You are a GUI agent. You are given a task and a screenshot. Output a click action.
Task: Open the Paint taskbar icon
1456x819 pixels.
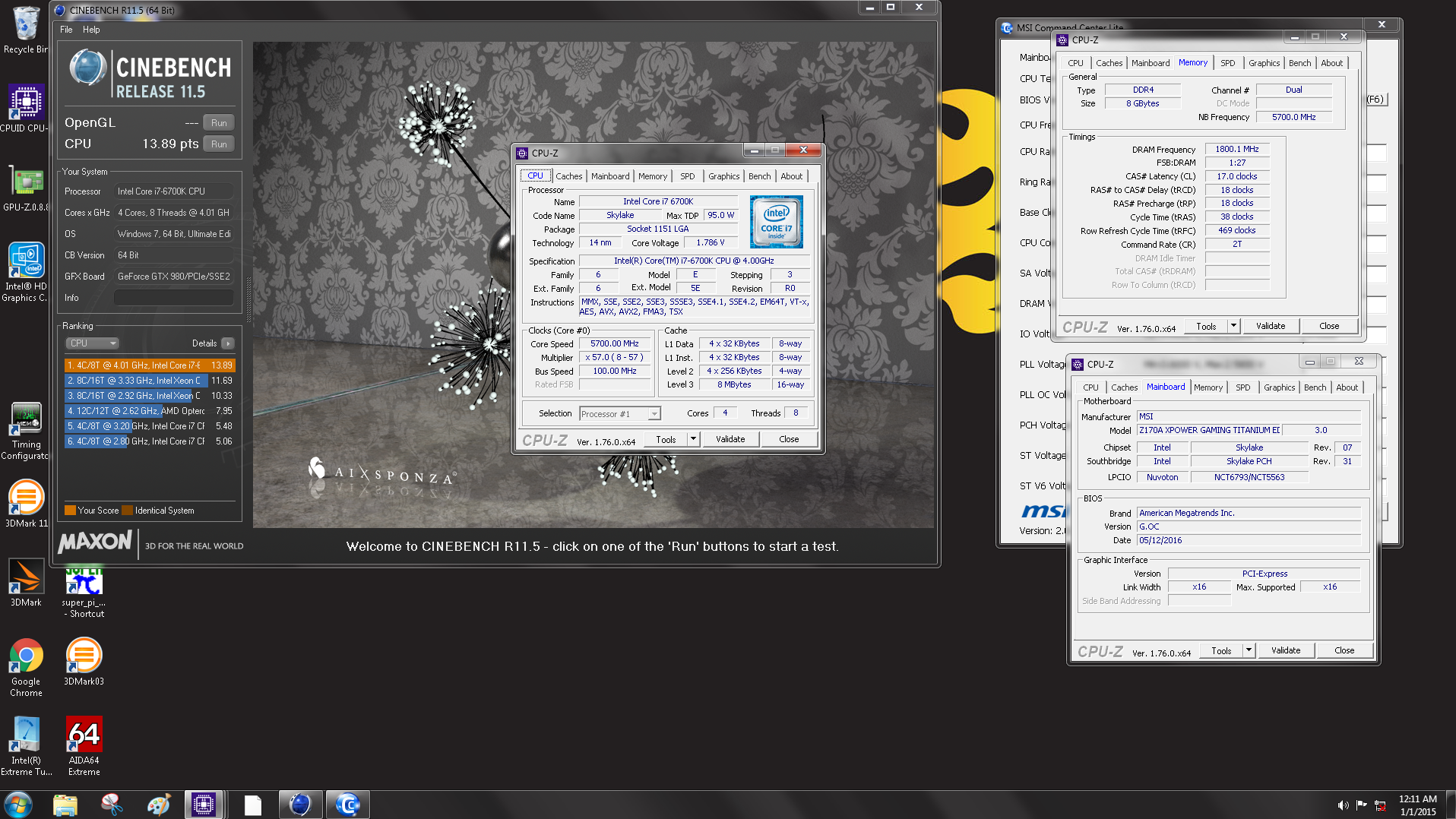coord(158,805)
